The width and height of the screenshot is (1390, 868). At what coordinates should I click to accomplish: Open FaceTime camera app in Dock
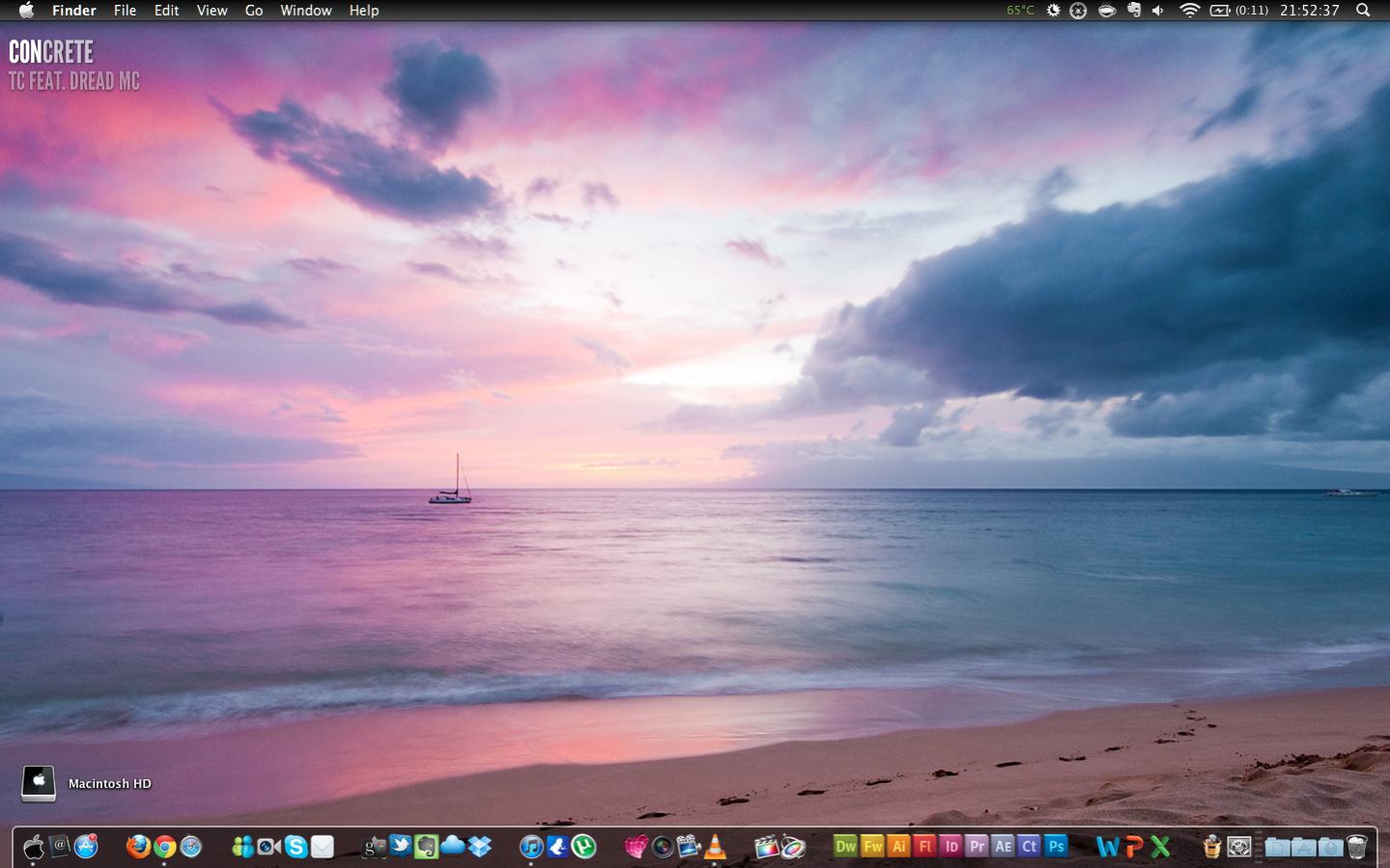point(269,847)
